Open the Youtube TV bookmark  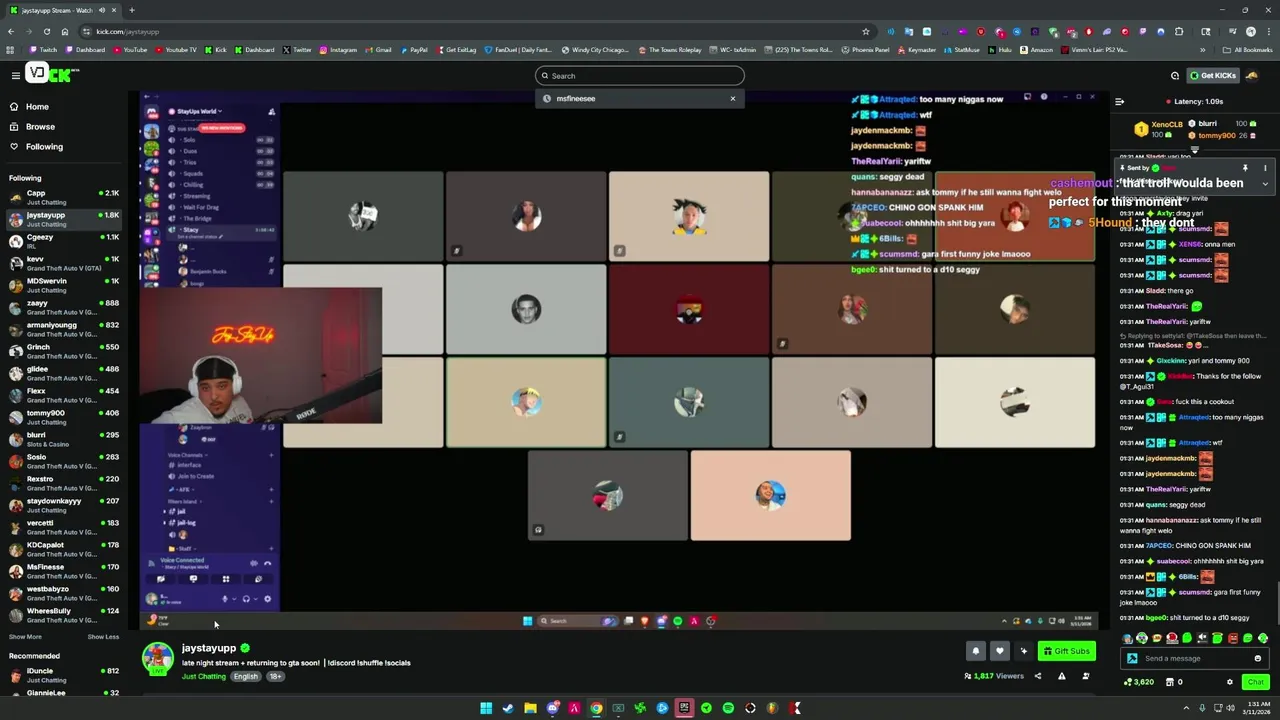176,50
